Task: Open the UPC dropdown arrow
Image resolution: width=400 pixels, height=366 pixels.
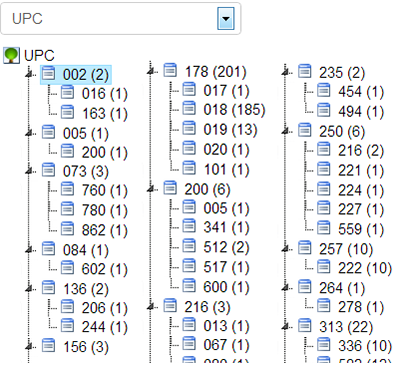Action: click(226, 18)
